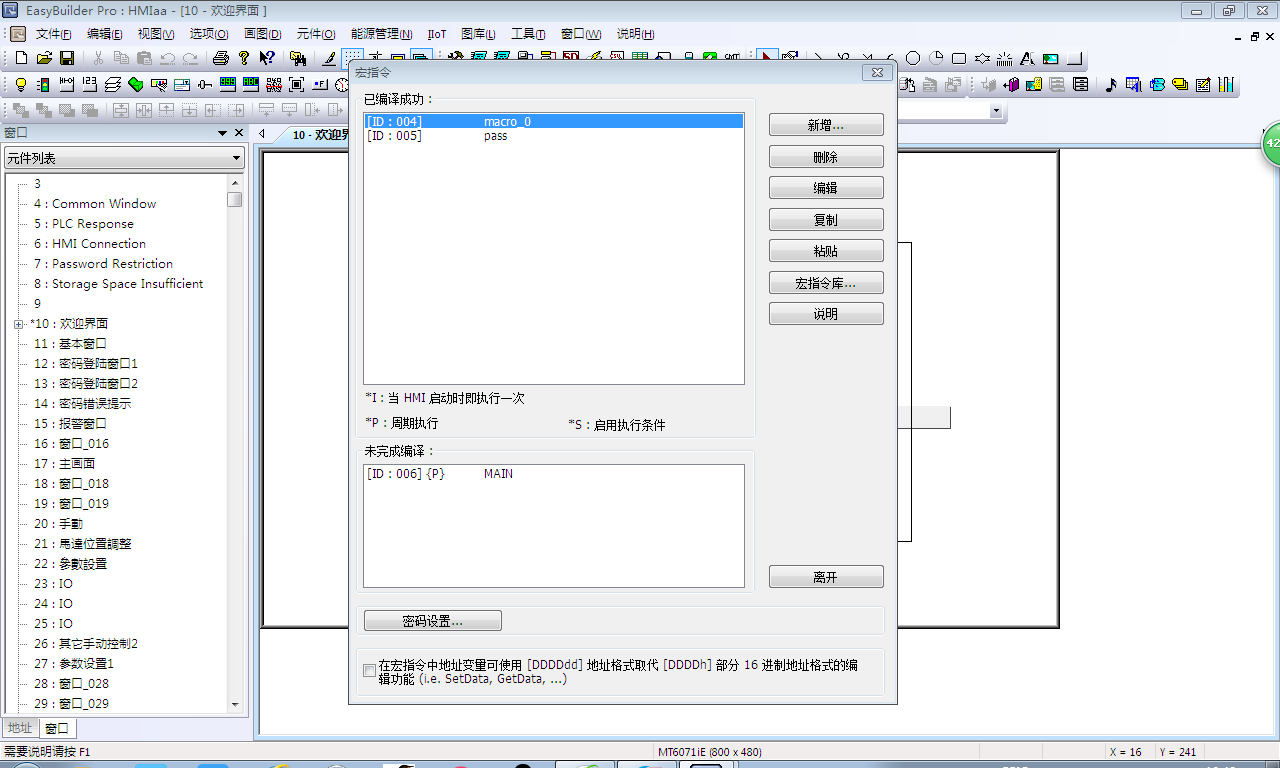Select the circle drawing tool
This screenshot has height=768, width=1280.
[x=913, y=58]
